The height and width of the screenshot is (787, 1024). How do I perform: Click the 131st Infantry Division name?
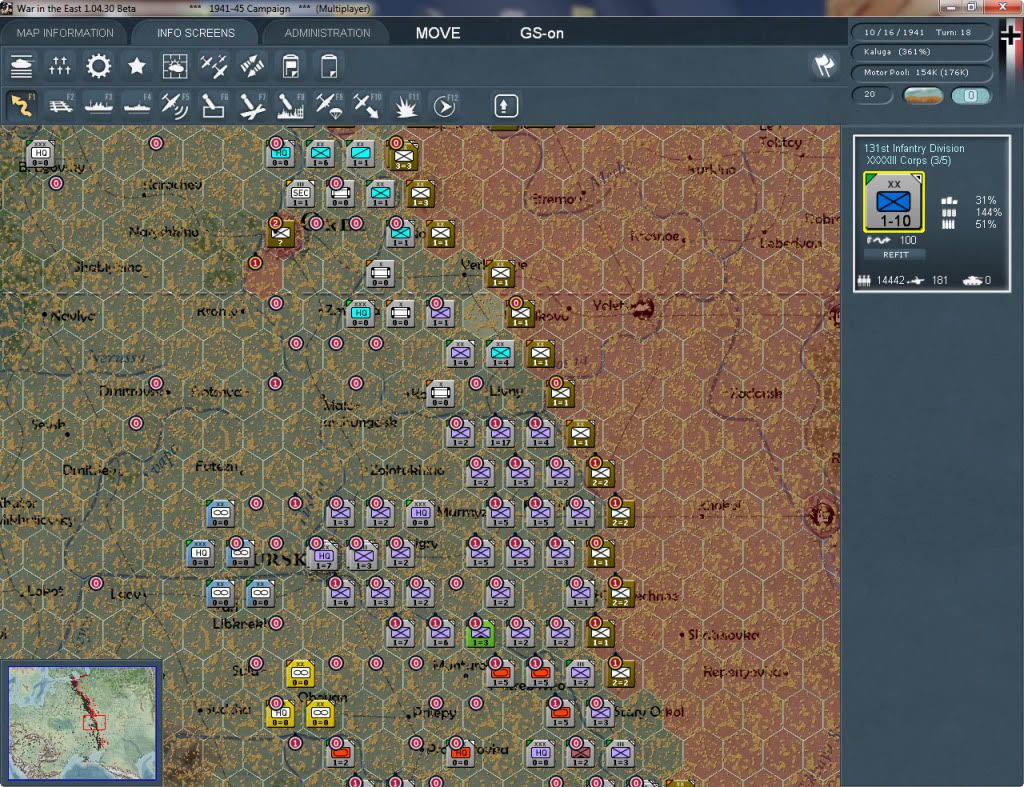pos(914,148)
